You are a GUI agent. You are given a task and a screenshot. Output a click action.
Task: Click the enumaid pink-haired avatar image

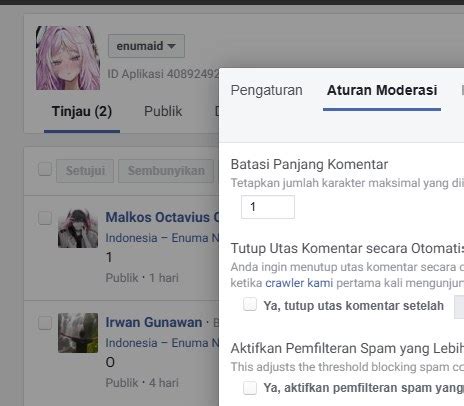pos(68,58)
